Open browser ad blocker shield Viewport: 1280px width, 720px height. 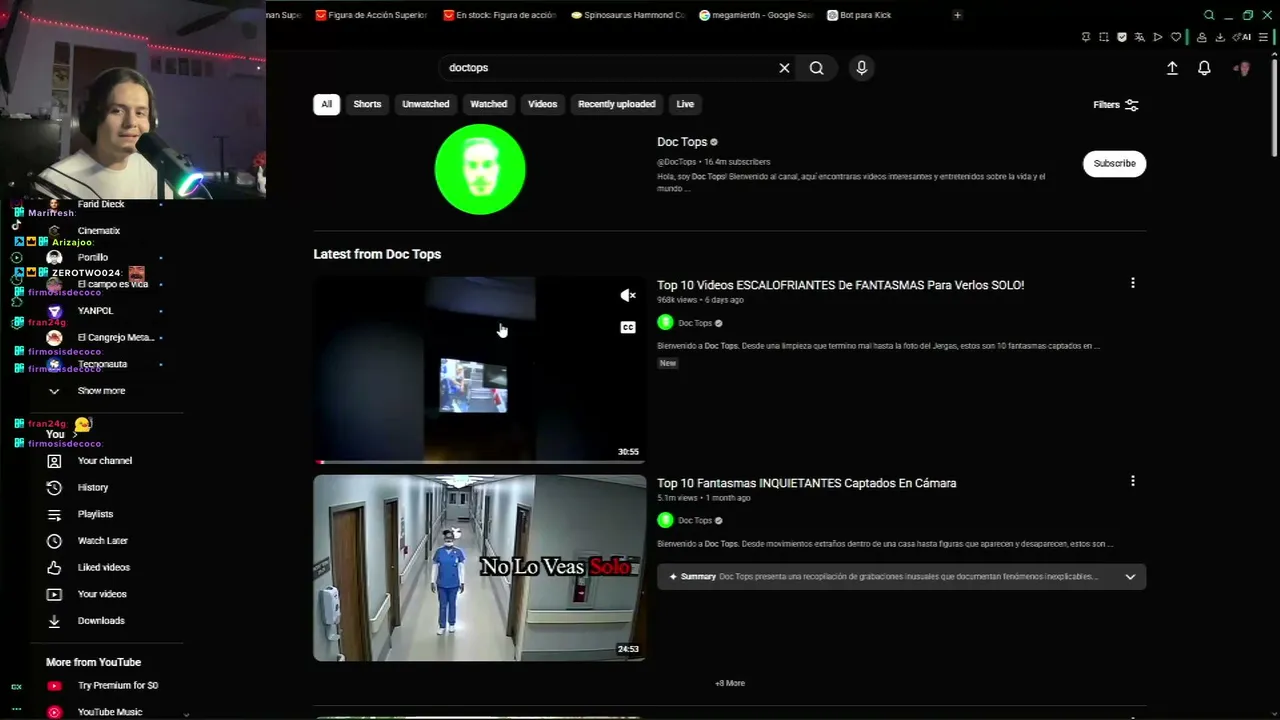click(x=1122, y=37)
